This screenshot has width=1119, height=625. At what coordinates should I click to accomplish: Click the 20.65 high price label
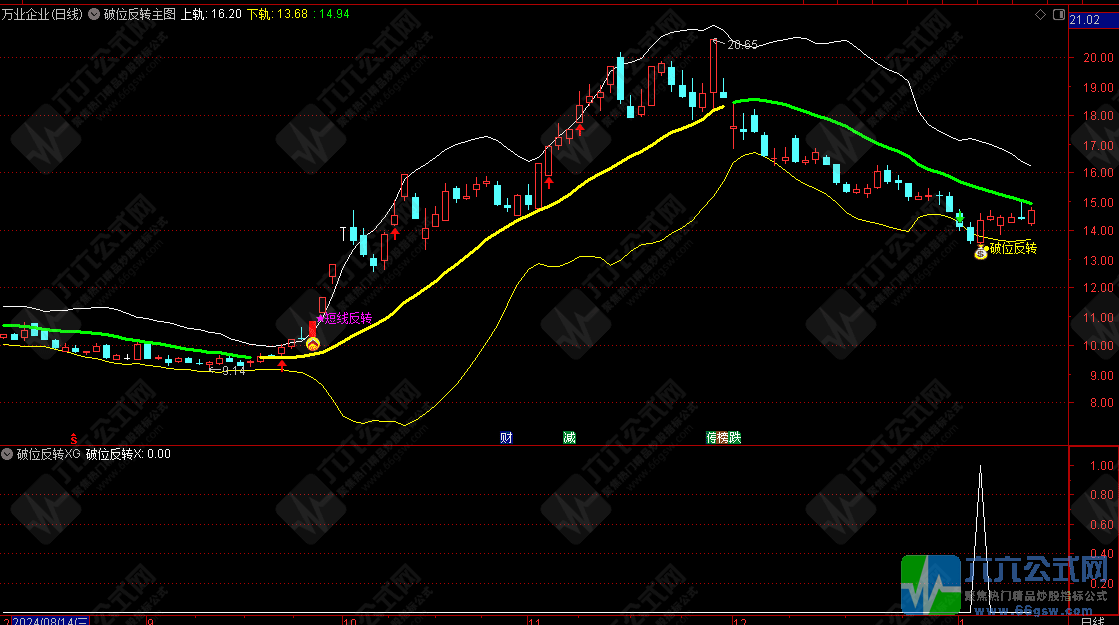742,45
